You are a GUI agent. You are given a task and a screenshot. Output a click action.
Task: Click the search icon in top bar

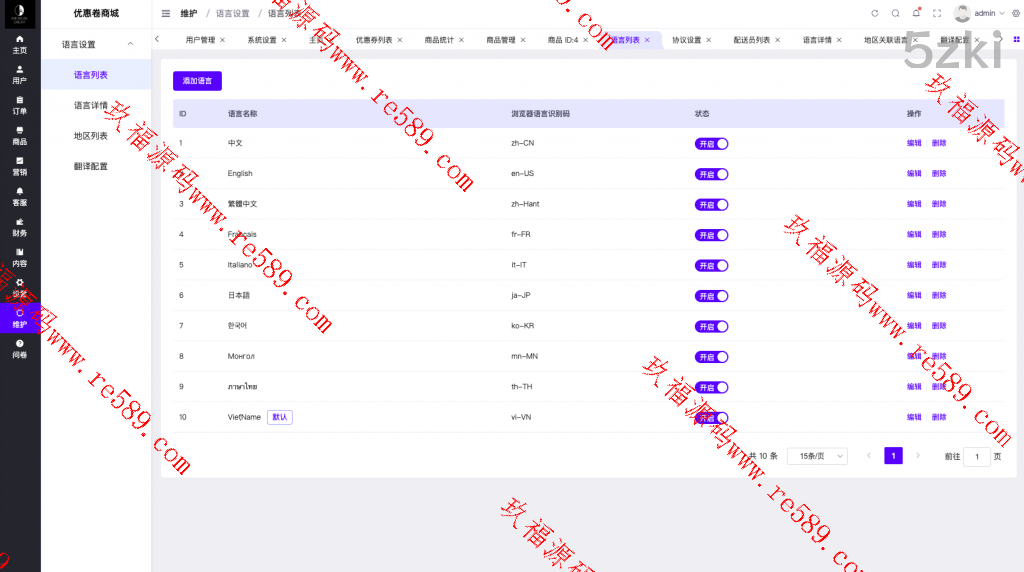895,13
